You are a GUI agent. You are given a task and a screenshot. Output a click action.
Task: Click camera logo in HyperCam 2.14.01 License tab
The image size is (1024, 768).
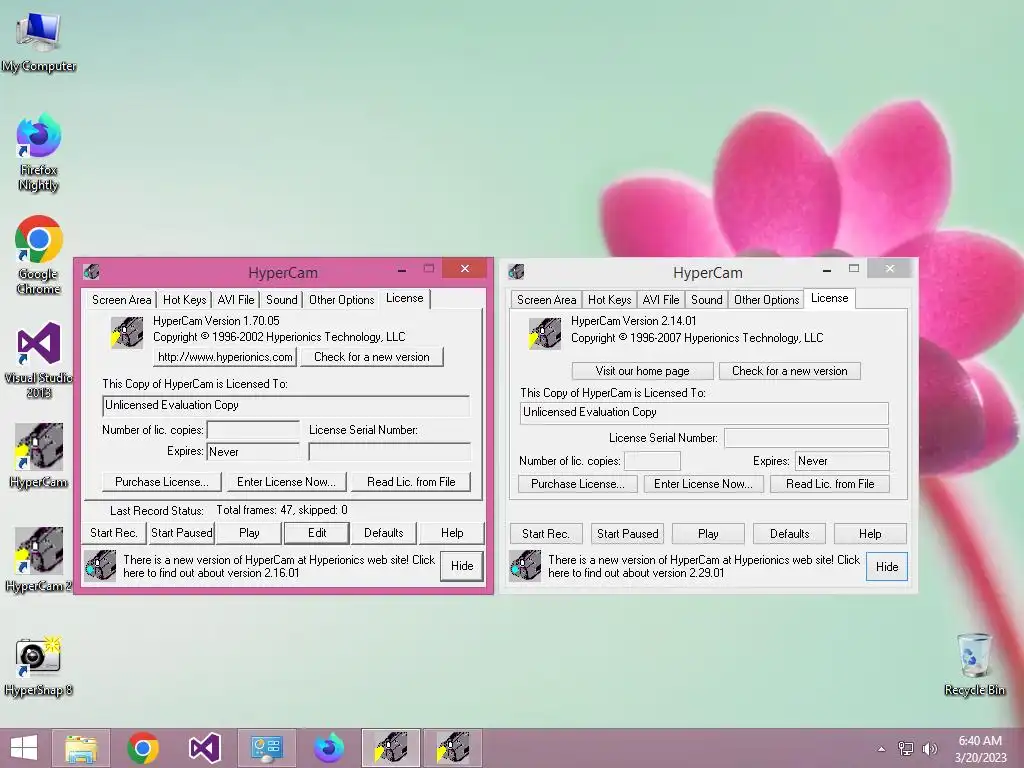[x=545, y=333]
